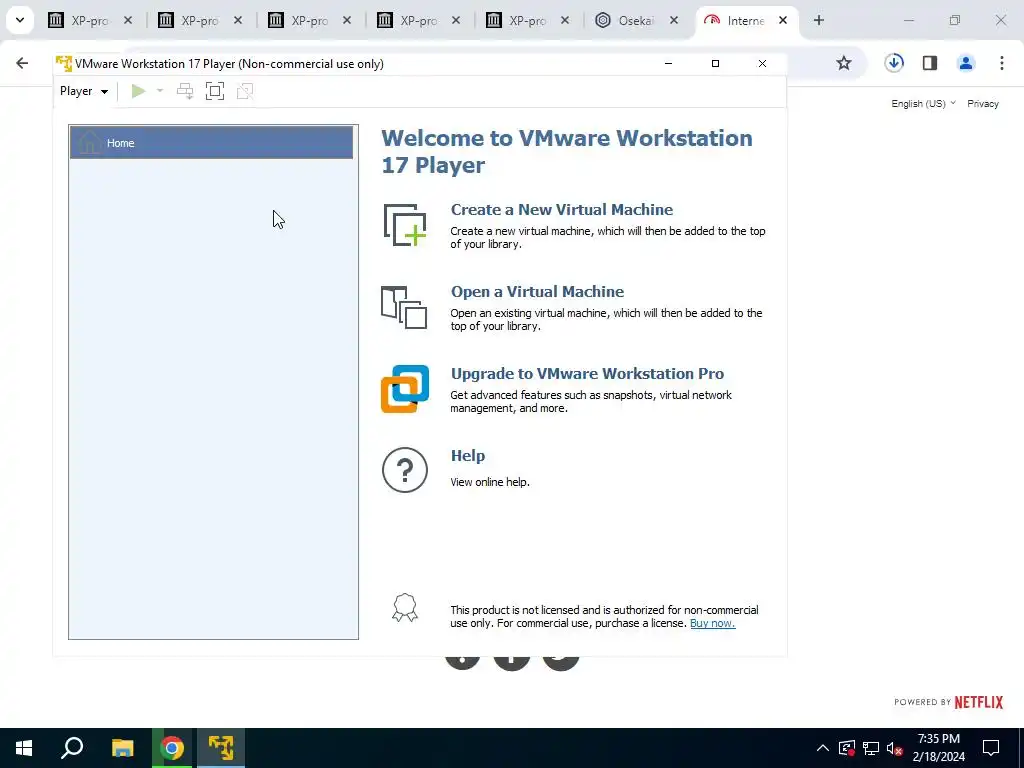Open Windows taskbar search
The image size is (1024, 768).
pos(72,748)
